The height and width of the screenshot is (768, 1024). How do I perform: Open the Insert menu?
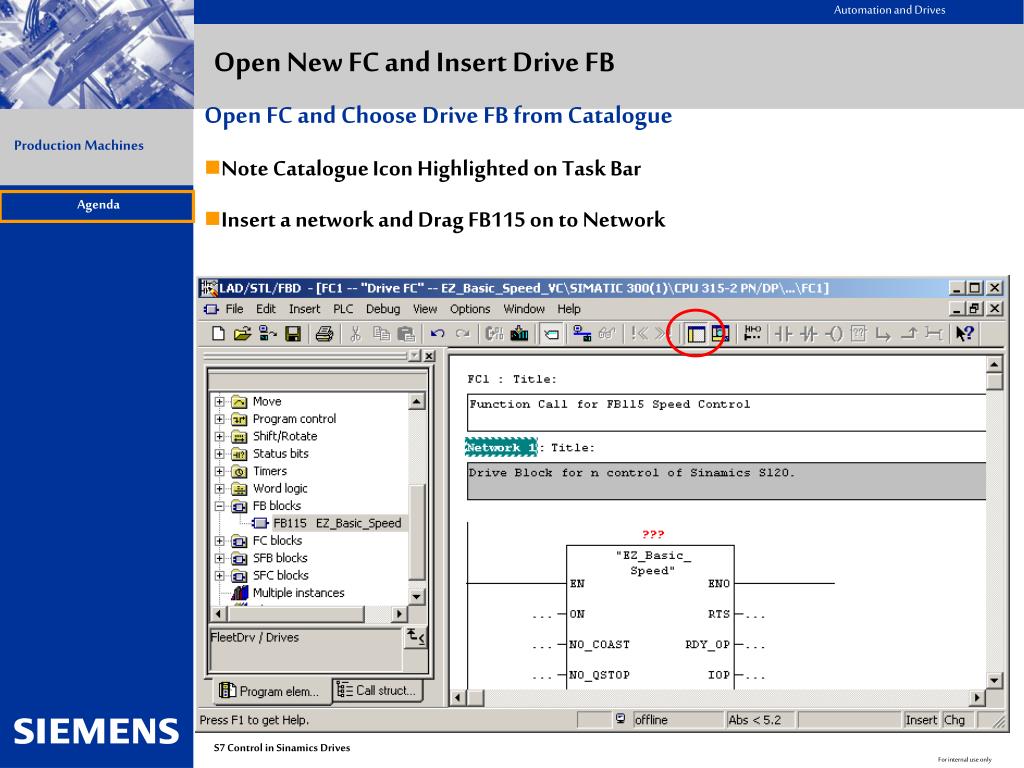pyautogui.click(x=304, y=309)
